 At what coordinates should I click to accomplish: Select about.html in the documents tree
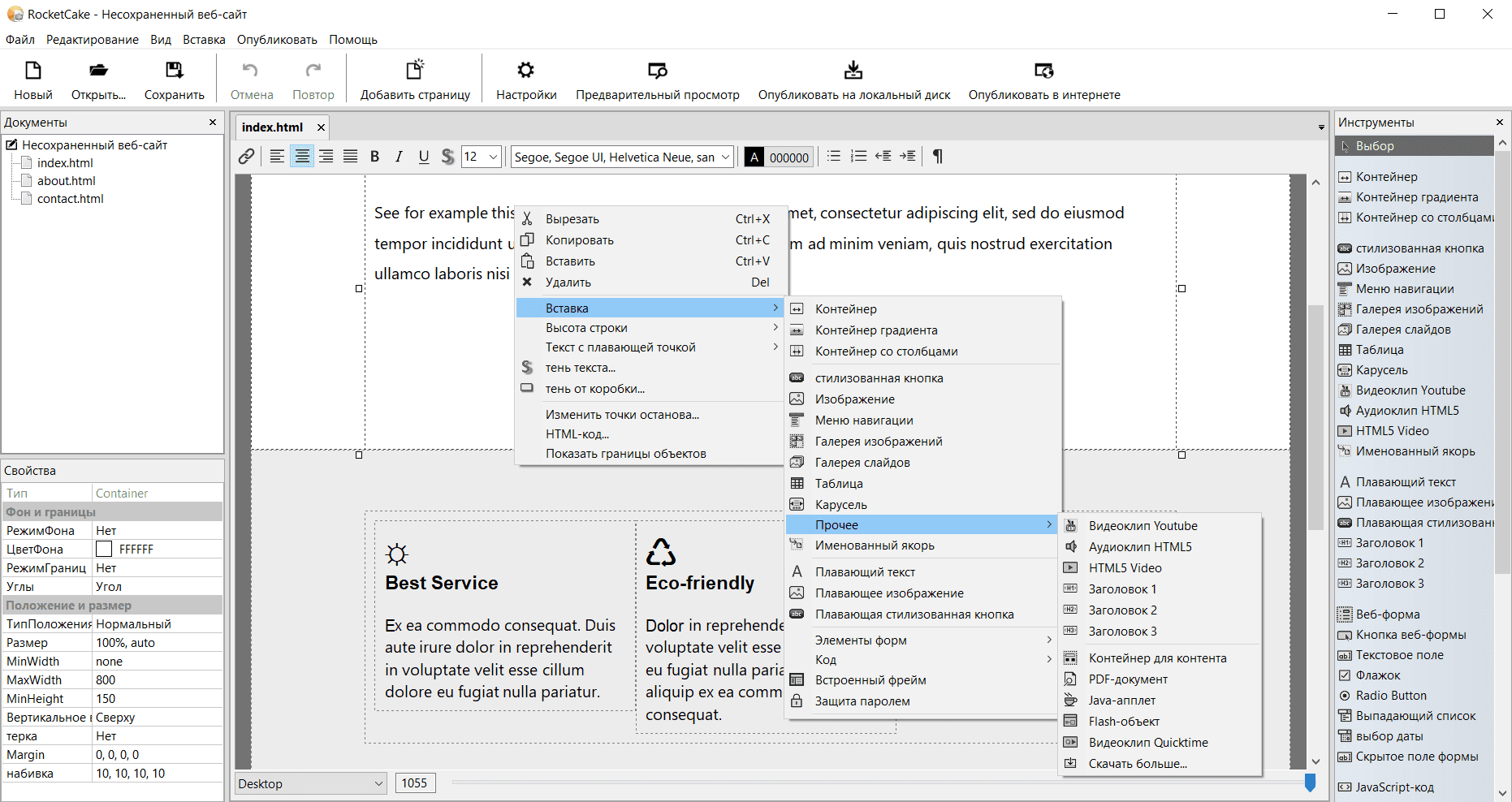[67, 181]
